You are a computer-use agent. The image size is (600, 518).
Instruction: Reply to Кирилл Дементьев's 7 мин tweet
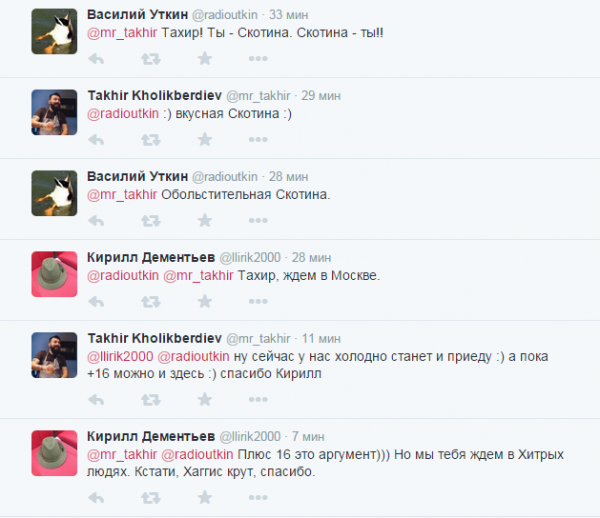click(96, 498)
